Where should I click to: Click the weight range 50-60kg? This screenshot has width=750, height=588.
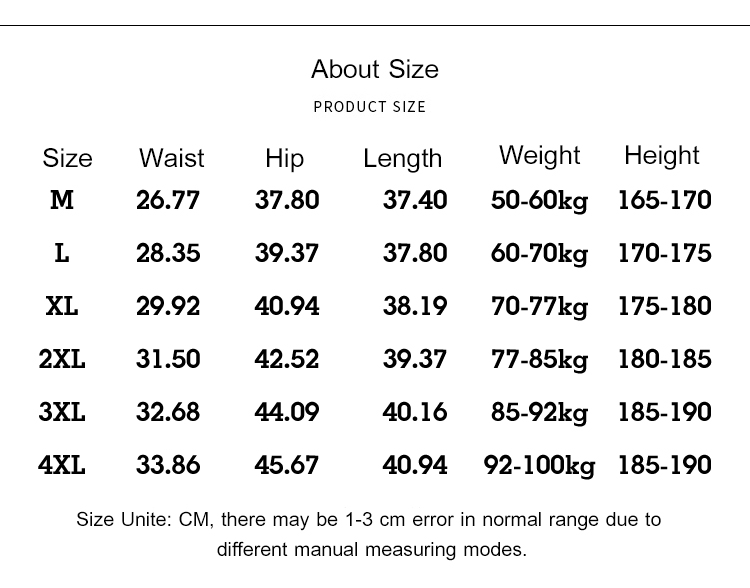pyautogui.click(x=539, y=200)
